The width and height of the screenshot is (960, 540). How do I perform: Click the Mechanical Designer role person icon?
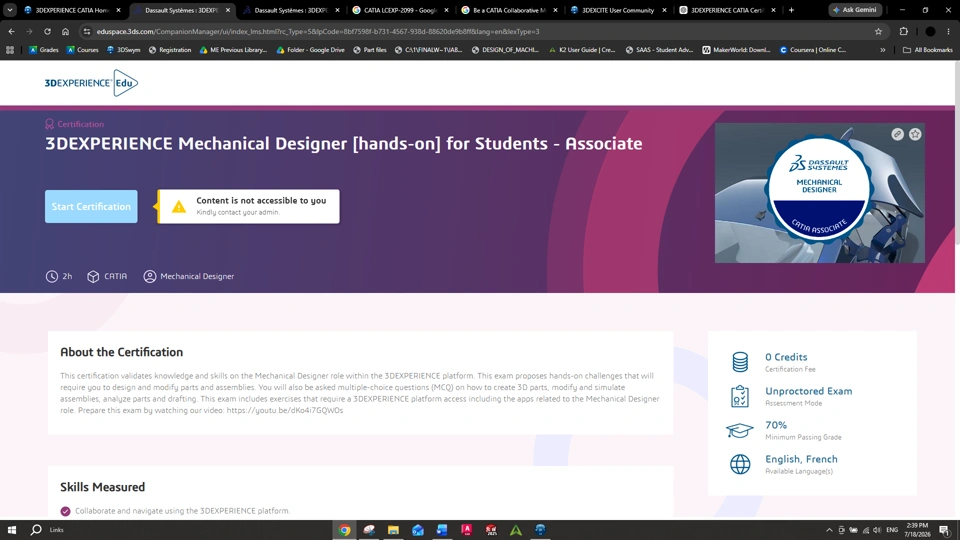149,276
